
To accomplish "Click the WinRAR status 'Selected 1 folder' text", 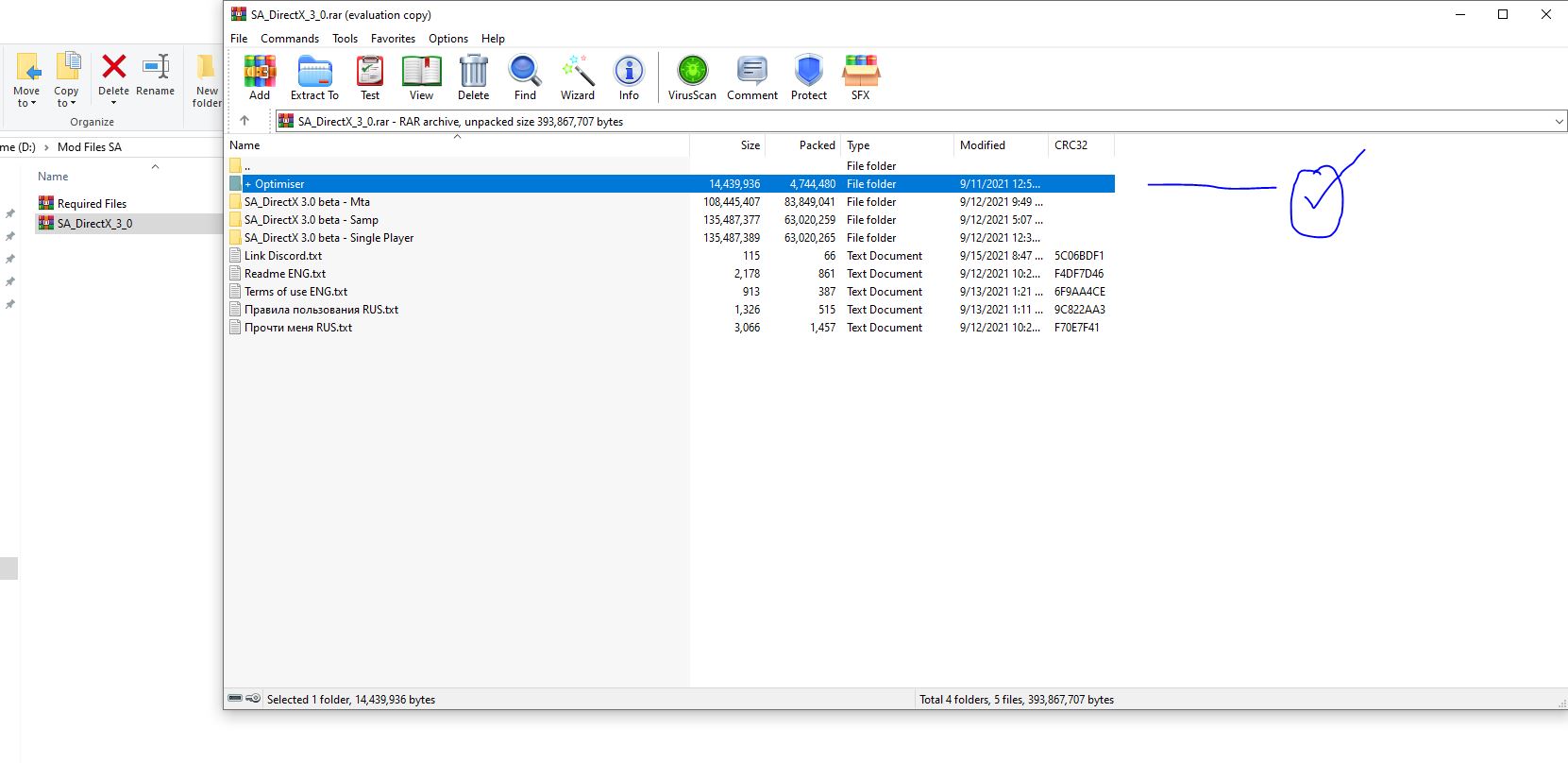I will tap(351, 700).
